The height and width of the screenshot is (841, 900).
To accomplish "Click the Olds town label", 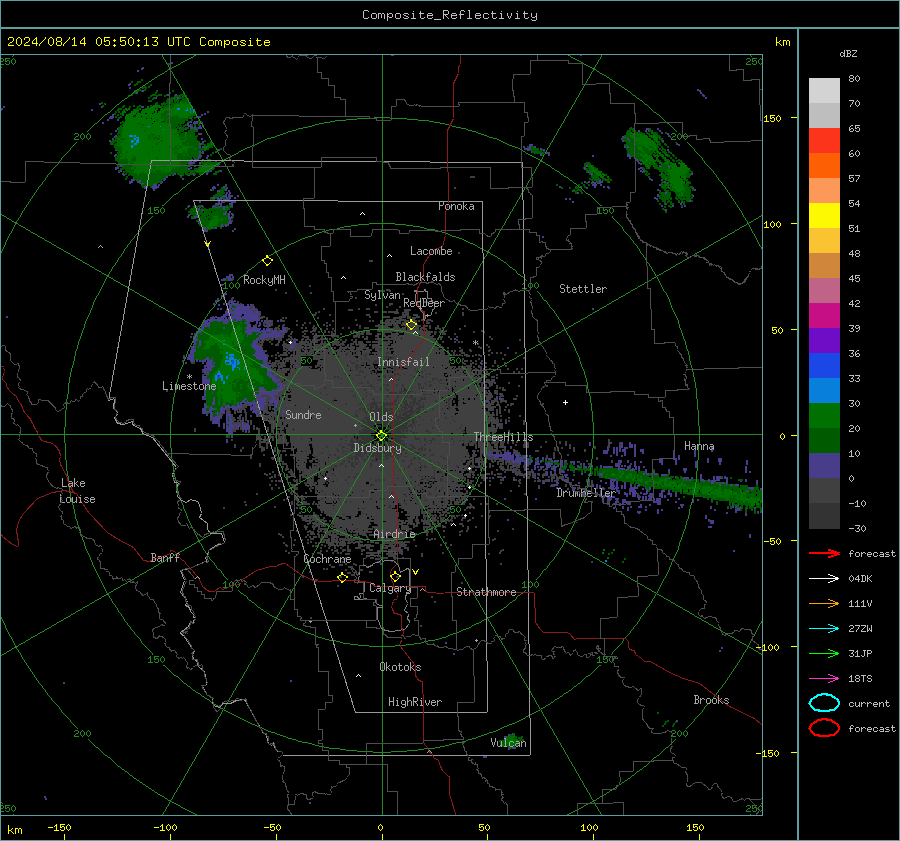I will (x=381, y=417).
